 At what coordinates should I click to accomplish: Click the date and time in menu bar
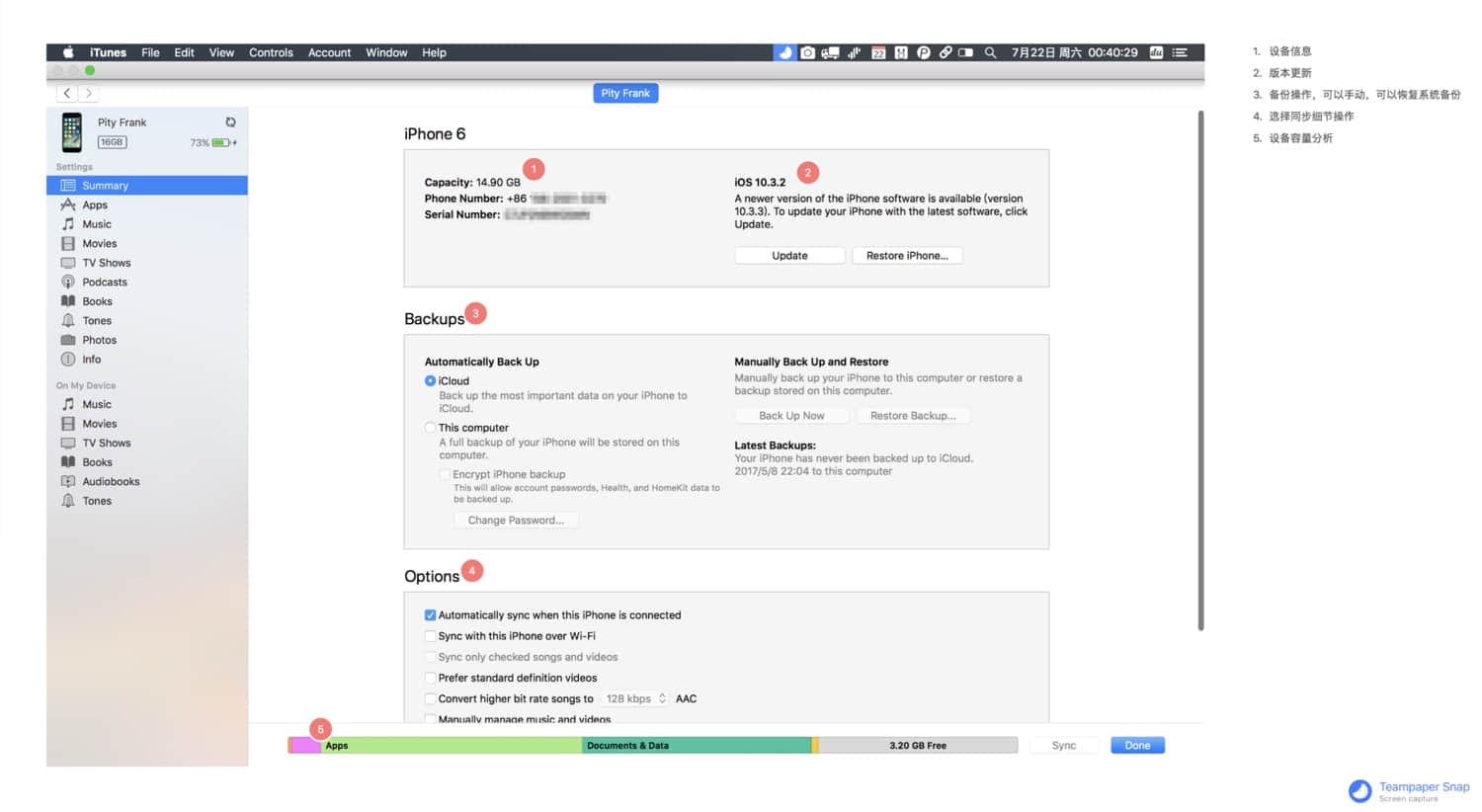click(1074, 52)
